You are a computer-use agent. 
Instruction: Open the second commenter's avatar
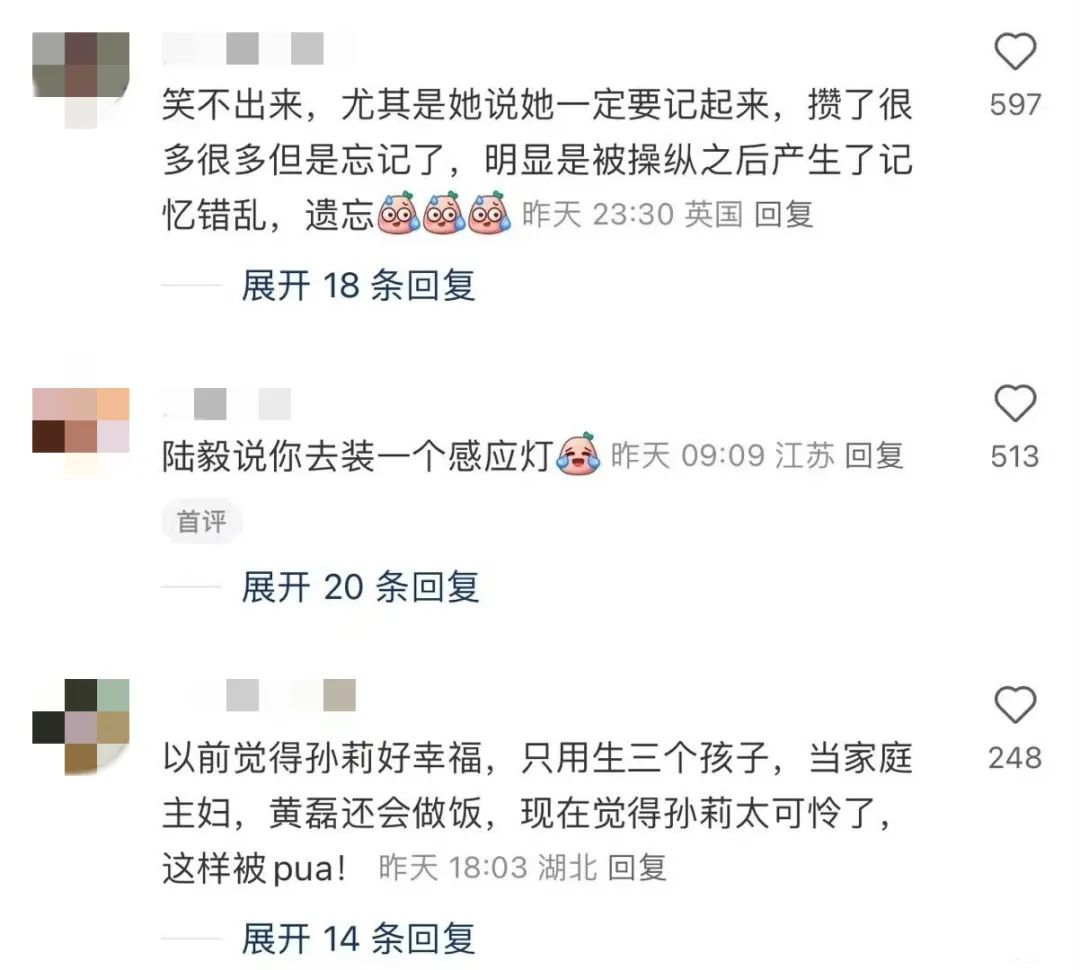pos(81,432)
